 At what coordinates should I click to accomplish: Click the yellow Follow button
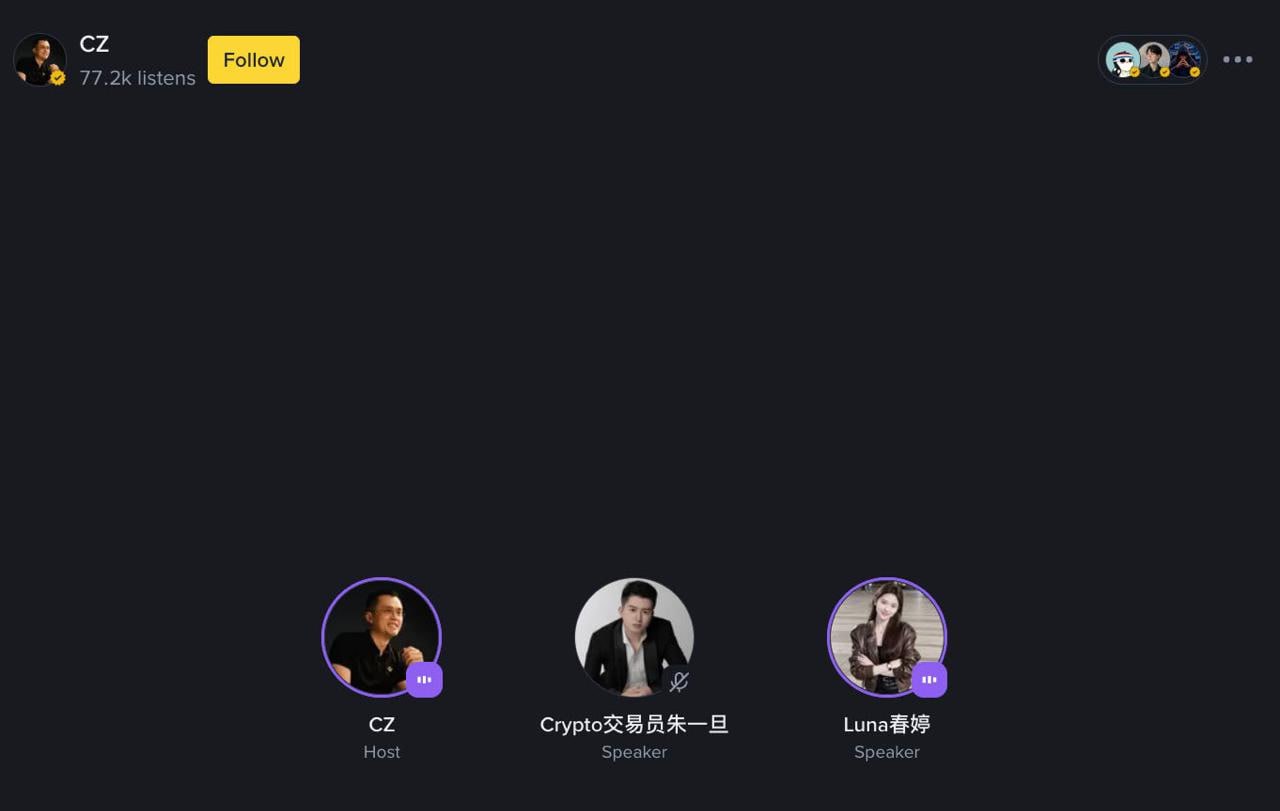coord(253,60)
